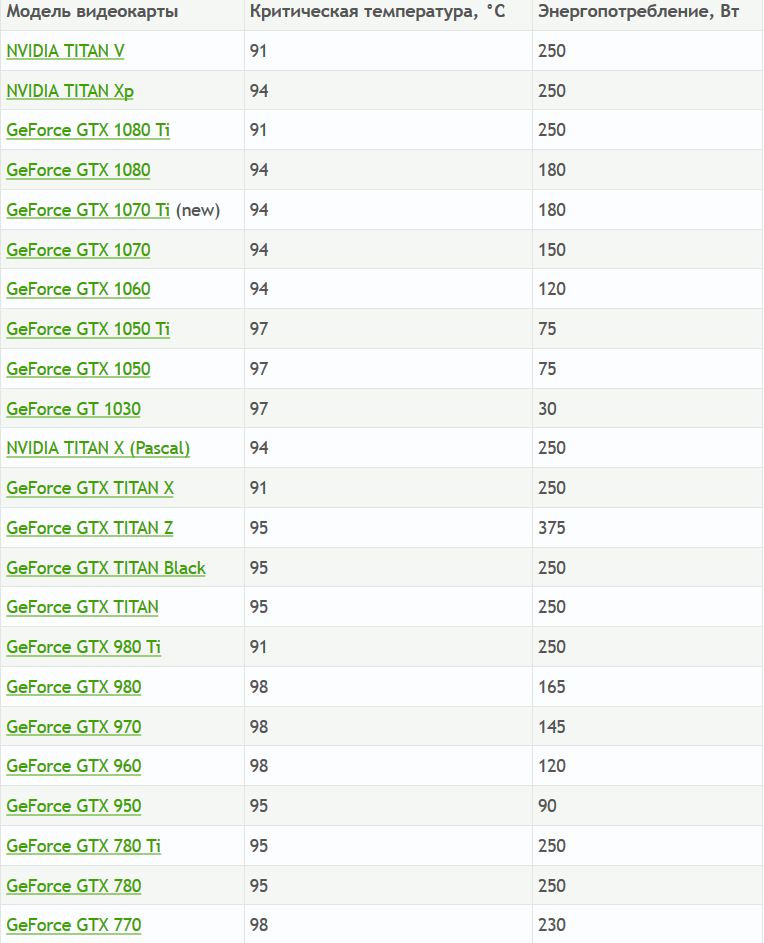Open the GeForce GTX 970 link

coord(73,727)
